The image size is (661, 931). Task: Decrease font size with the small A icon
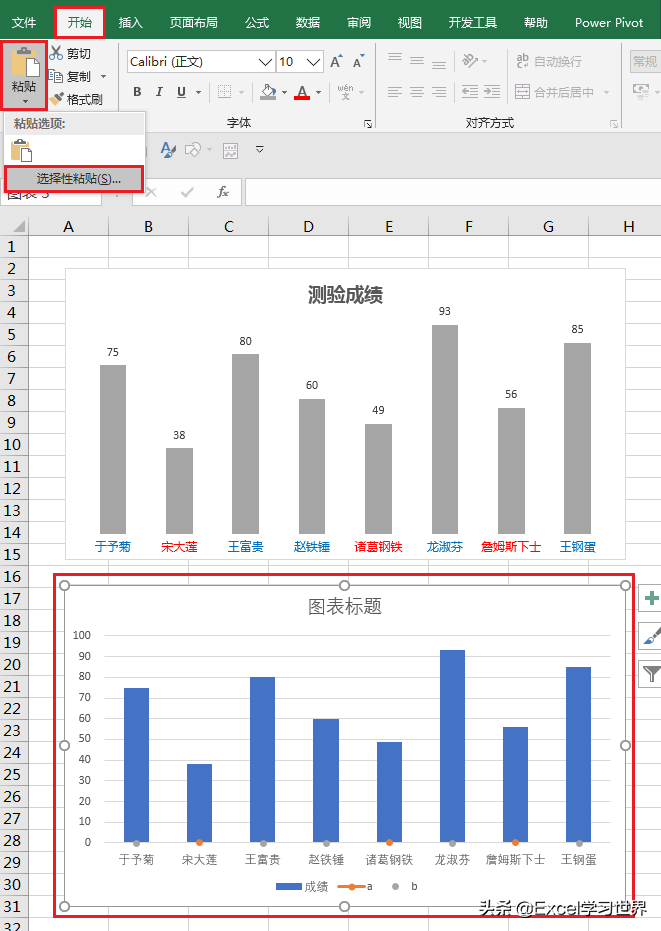pos(358,61)
